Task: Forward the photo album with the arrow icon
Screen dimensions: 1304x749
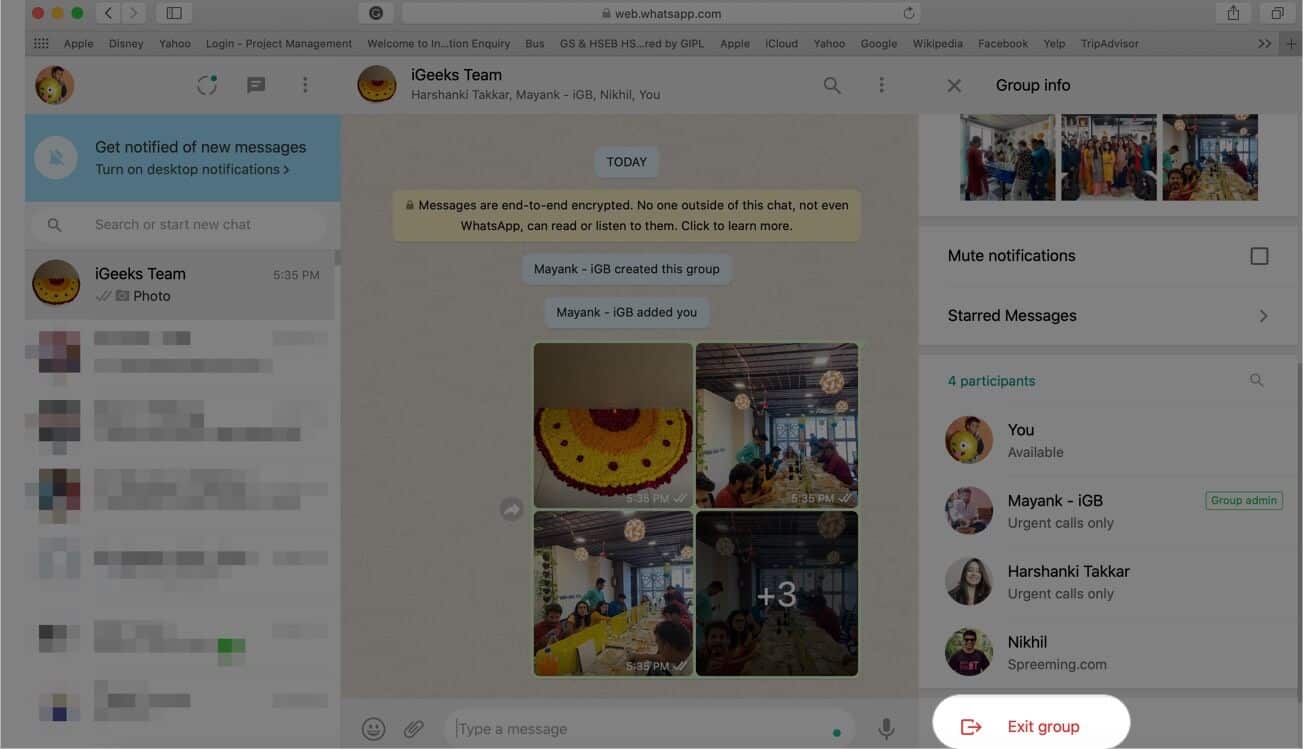Action: click(x=512, y=510)
